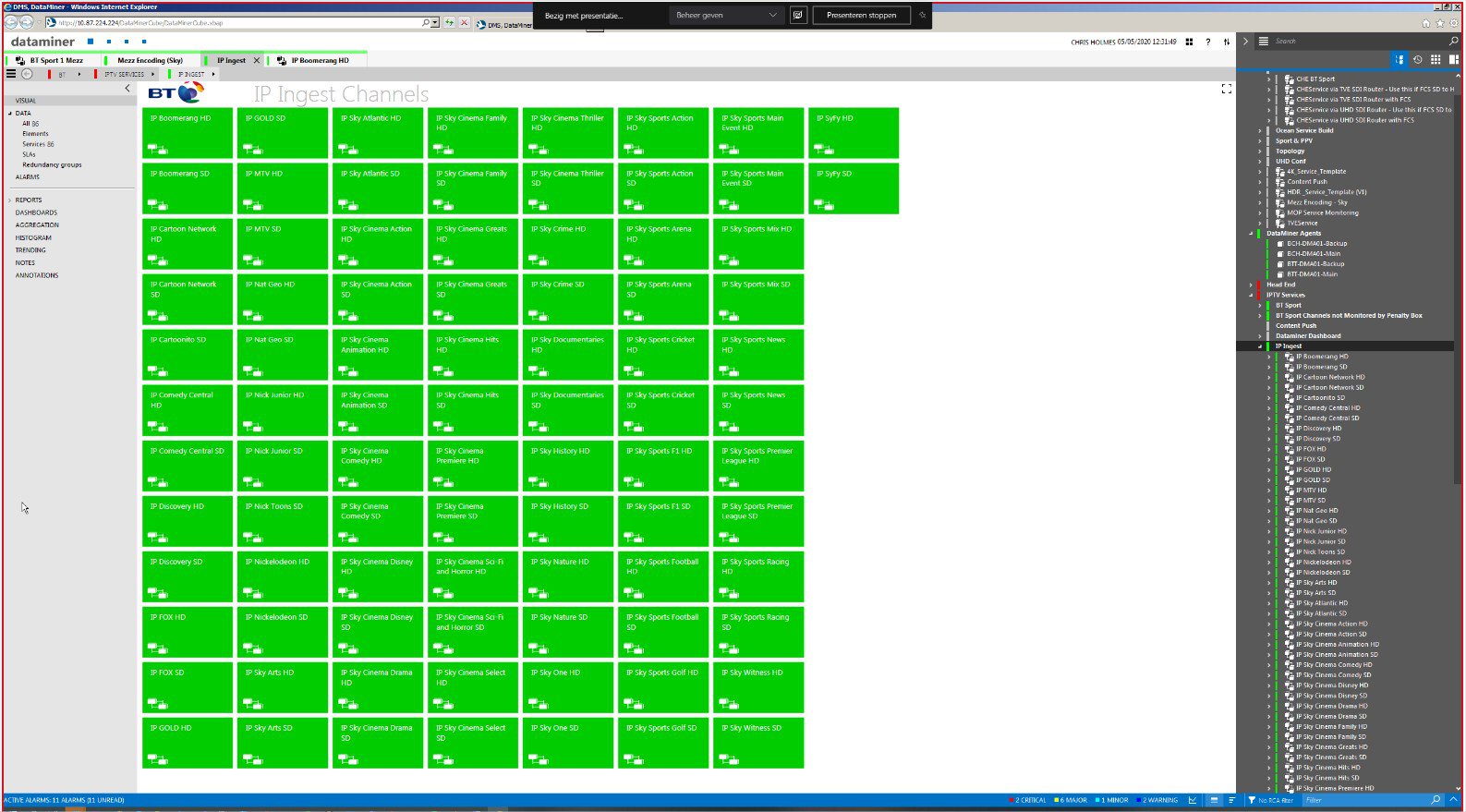The width and height of the screenshot is (1466, 812).
Task: Toggle full screen for the IP Ingest view
Action: point(1227,89)
